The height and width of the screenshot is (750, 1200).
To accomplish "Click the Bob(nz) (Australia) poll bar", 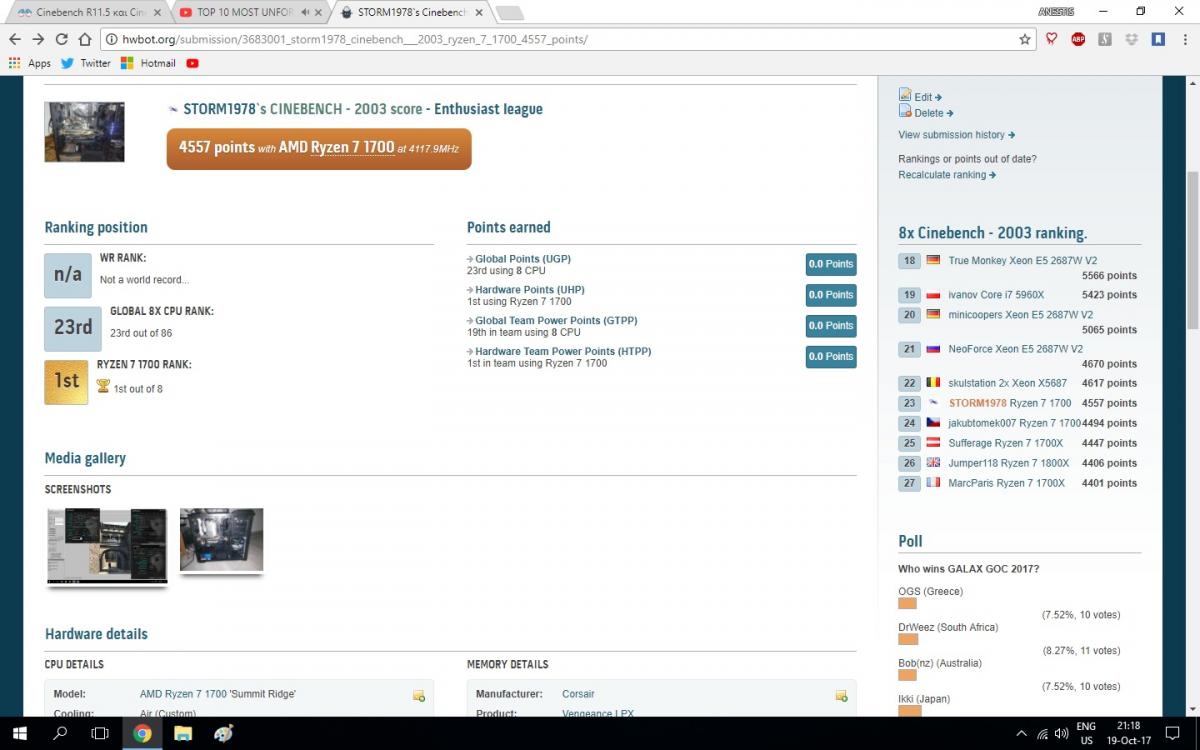I will pos(907,675).
